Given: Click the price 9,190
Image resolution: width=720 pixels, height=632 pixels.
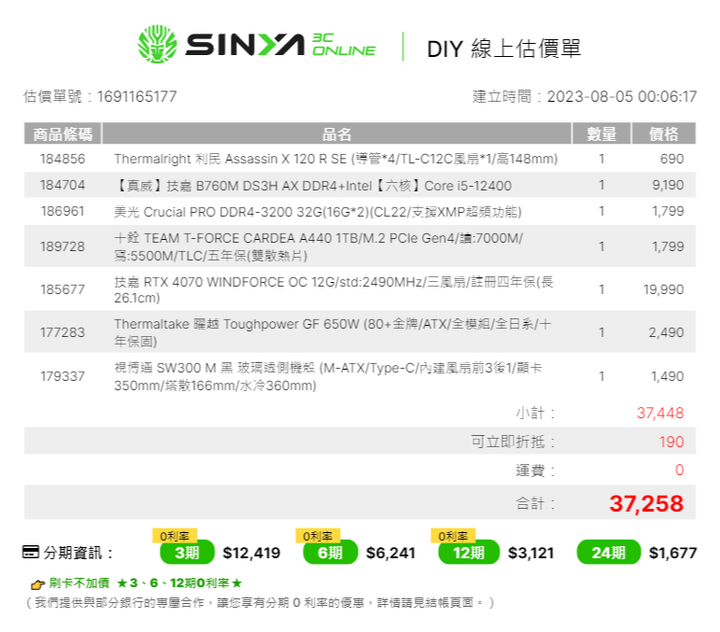Looking at the screenshot, I should click(668, 185).
